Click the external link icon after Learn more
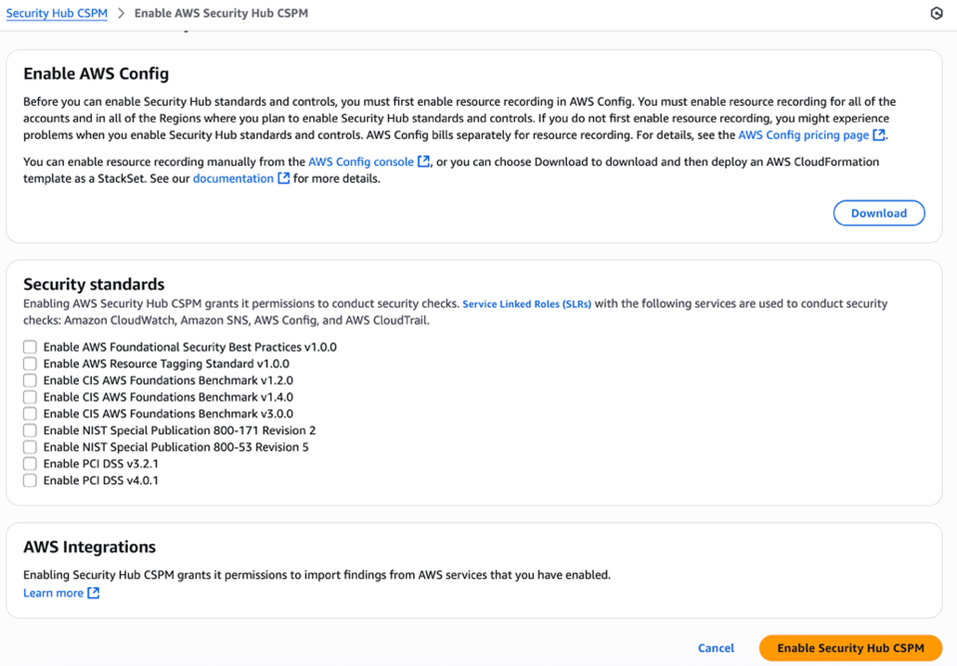957x666 pixels. click(x=91, y=592)
